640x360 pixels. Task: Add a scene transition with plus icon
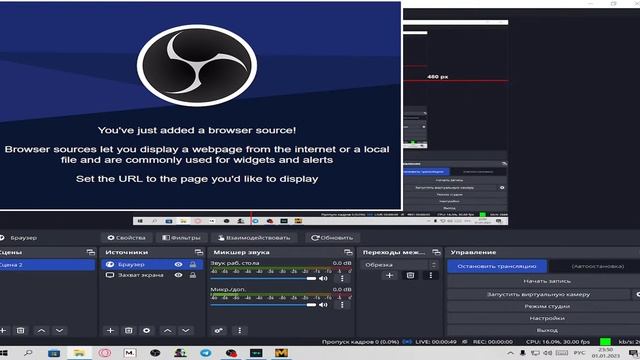[x=389, y=275]
